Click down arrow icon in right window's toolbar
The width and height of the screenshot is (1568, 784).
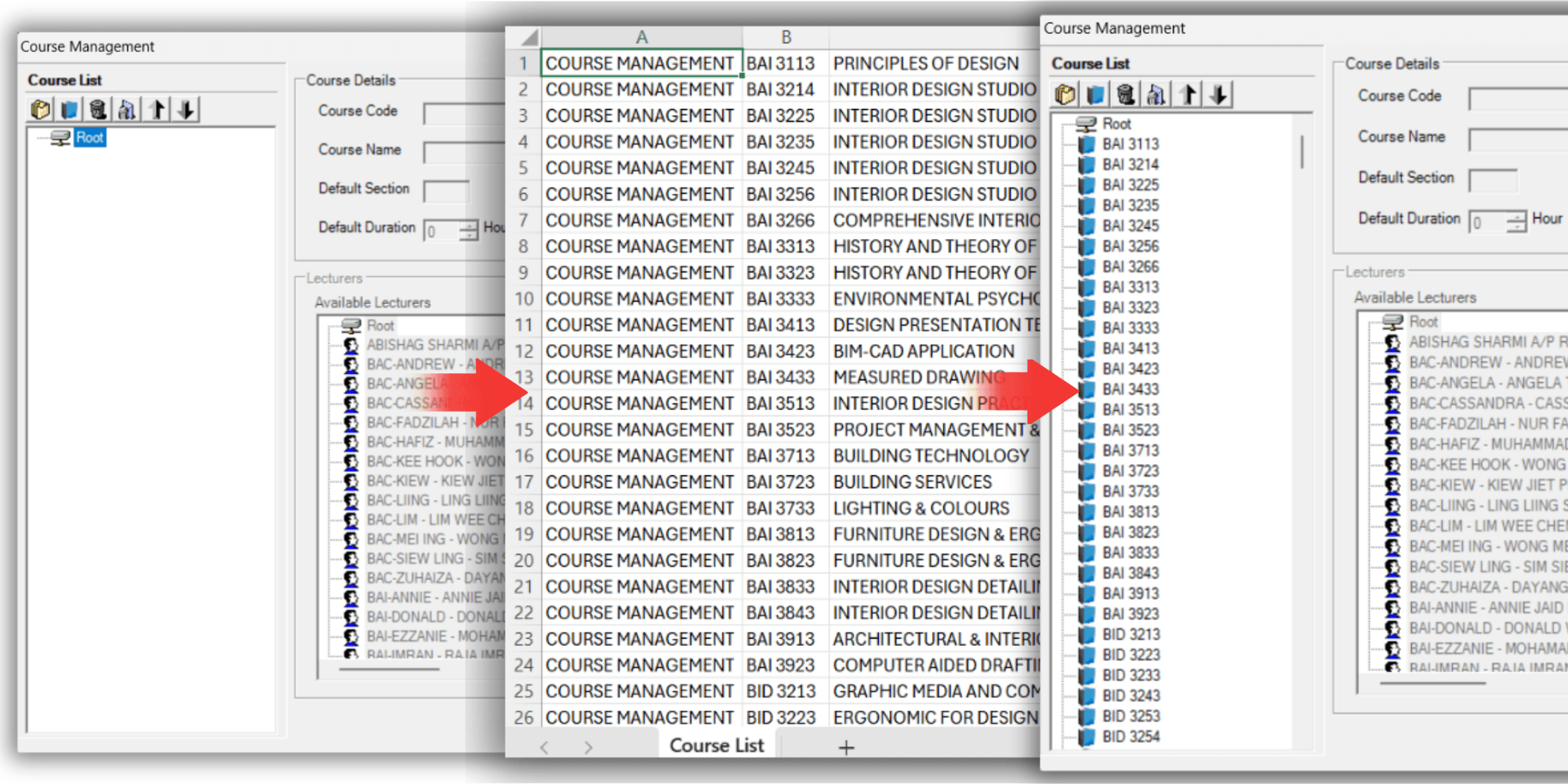1218,95
